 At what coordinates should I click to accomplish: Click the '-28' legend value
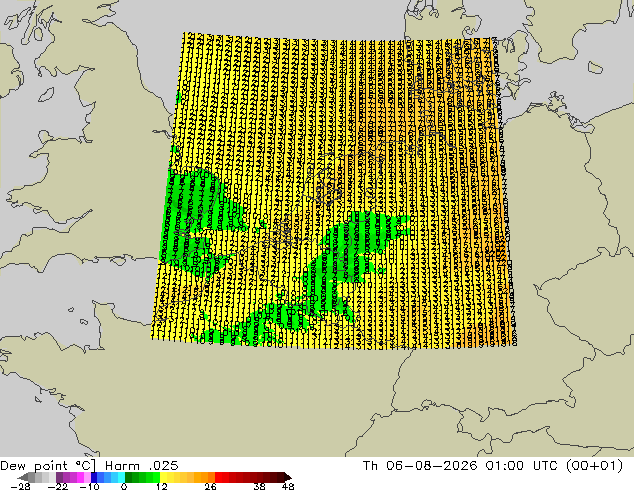click(x=20, y=486)
